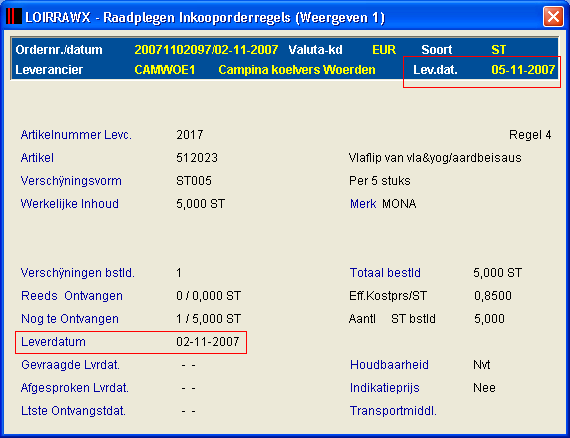The width and height of the screenshot is (570, 438).
Task: Select the Verschijningen bstld. label
Action: (x=77, y=273)
